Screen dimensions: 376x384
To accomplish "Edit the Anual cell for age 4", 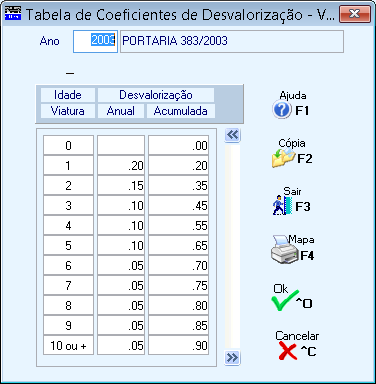I will click(121, 225).
